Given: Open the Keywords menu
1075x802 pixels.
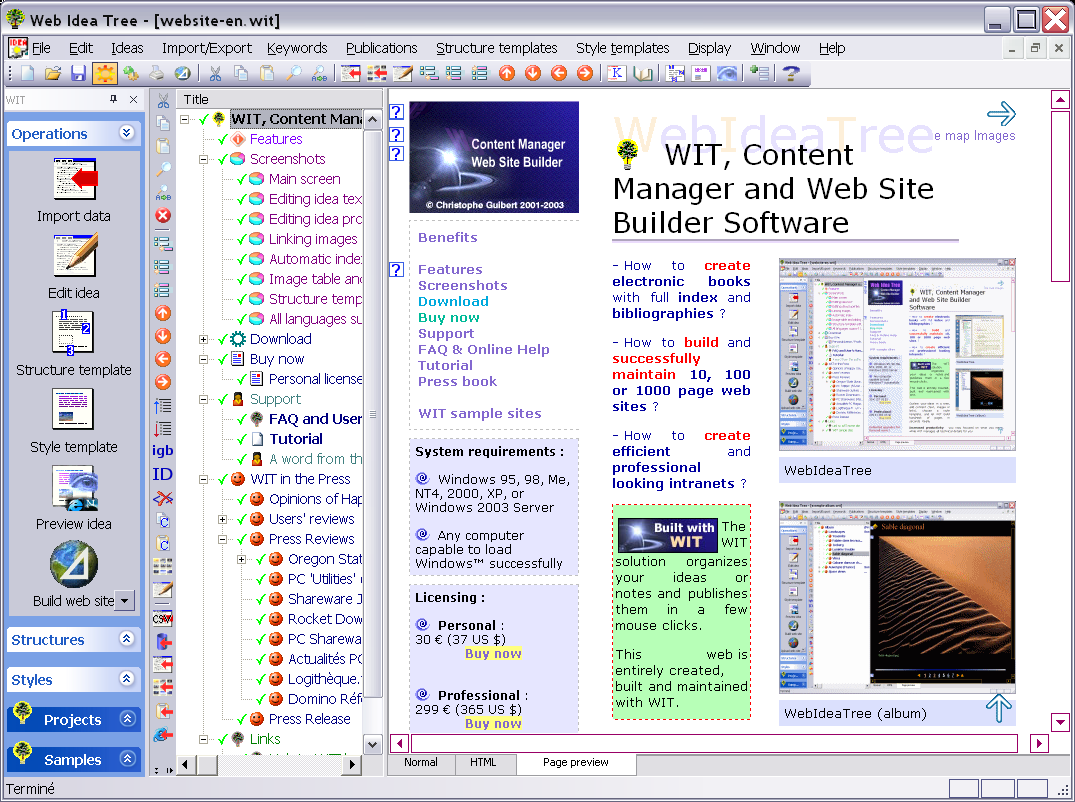Looking at the screenshot, I should tap(297, 48).
